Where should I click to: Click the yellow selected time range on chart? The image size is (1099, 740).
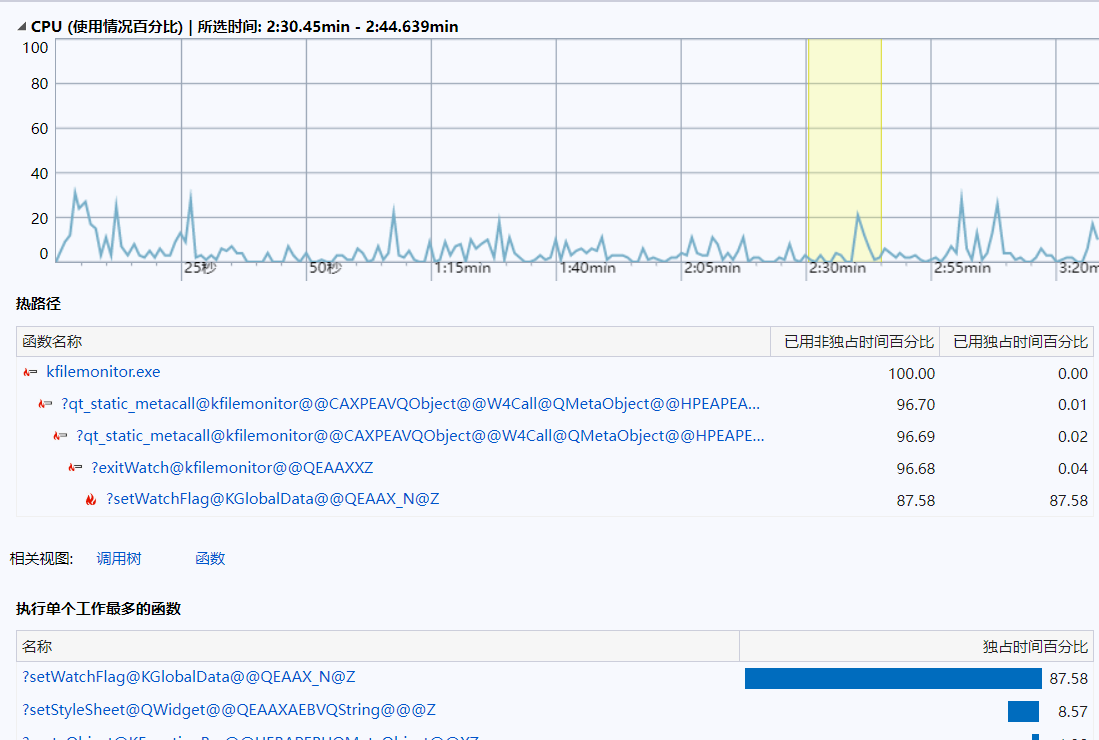pos(845,150)
